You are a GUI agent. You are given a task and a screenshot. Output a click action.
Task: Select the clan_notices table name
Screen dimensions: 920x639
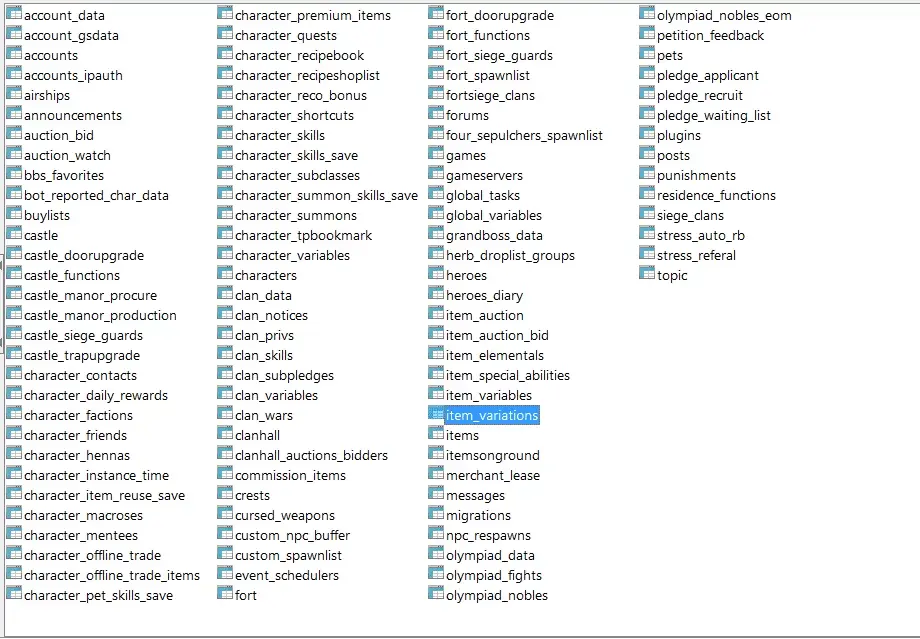coord(271,316)
